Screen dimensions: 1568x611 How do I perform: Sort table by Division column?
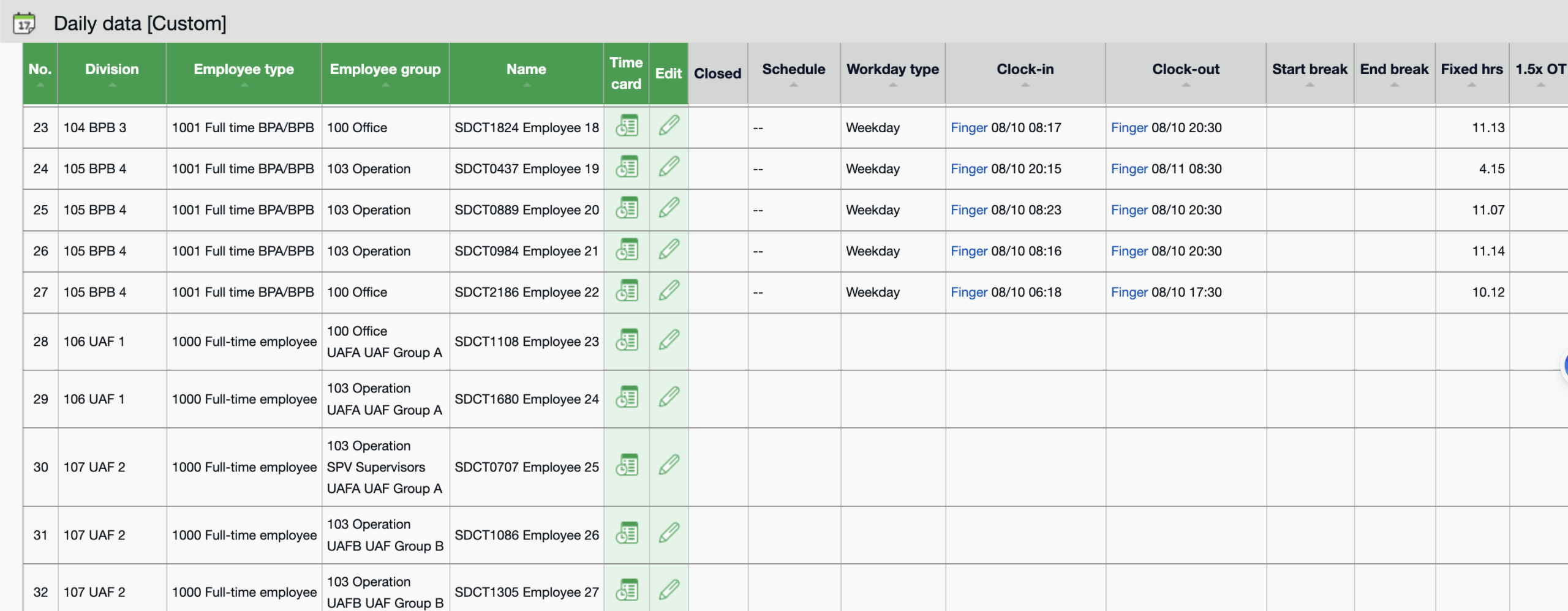coord(111,70)
